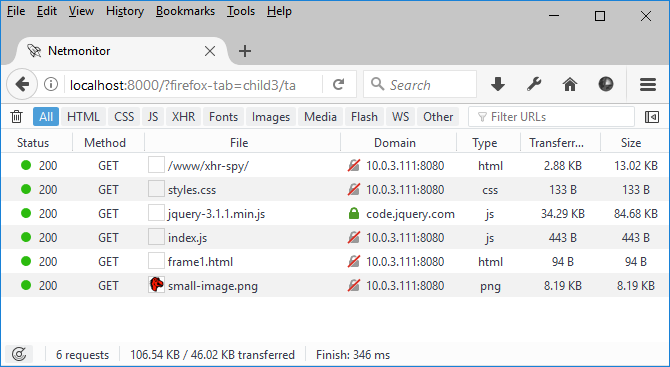Open the Tools menu
This screenshot has width=670, height=367.
(241, 11)
